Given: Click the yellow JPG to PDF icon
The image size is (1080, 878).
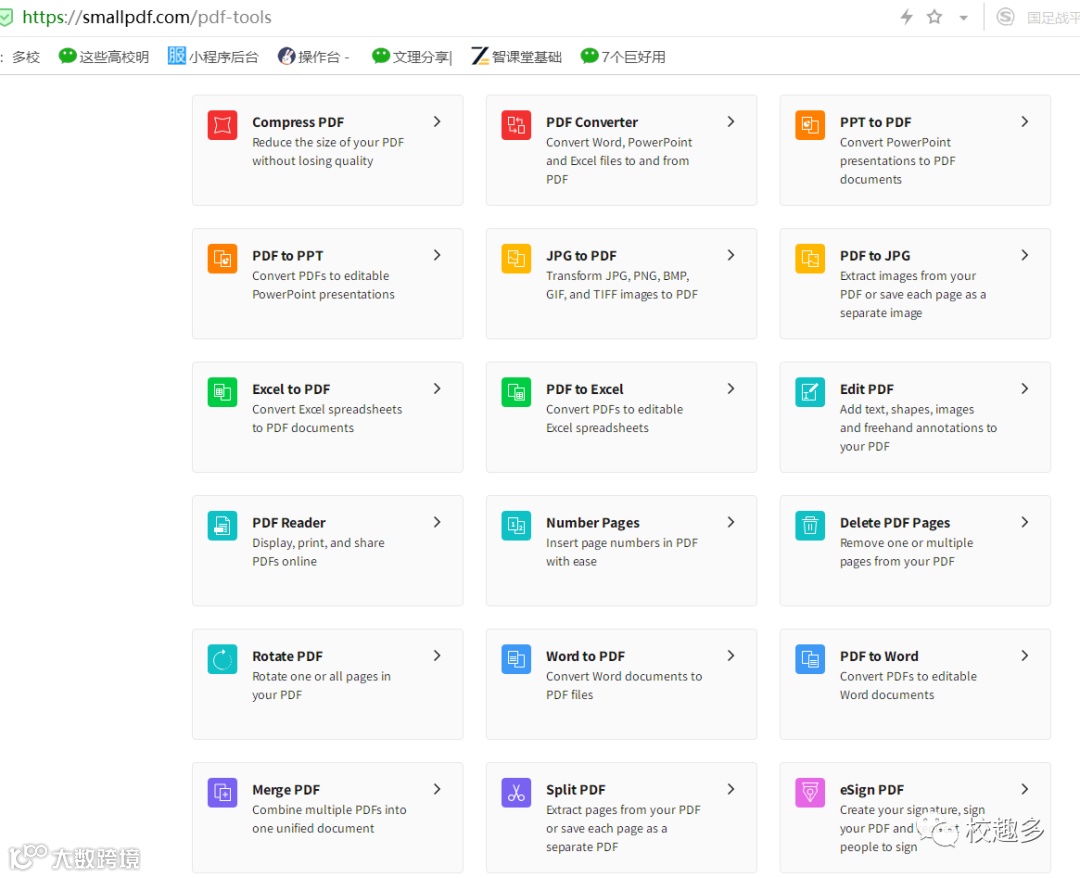Looking at the screenshot, I should [x=516, y=258].
